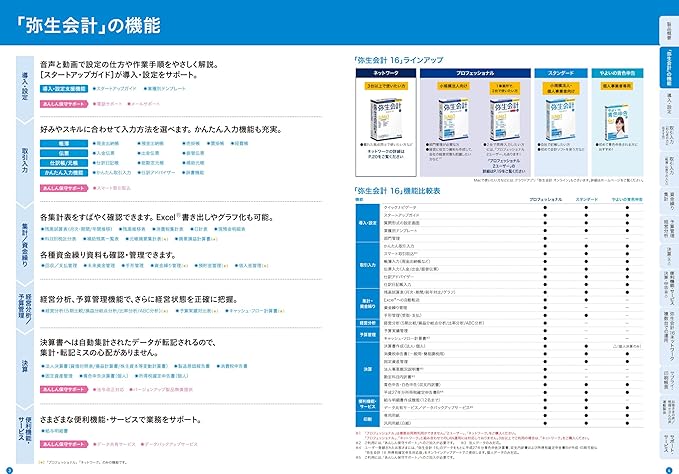The image size is (679, 474).
Task: Click 業種別テンプレート in the 導入・設定 section
Action: tap(165, 88)
